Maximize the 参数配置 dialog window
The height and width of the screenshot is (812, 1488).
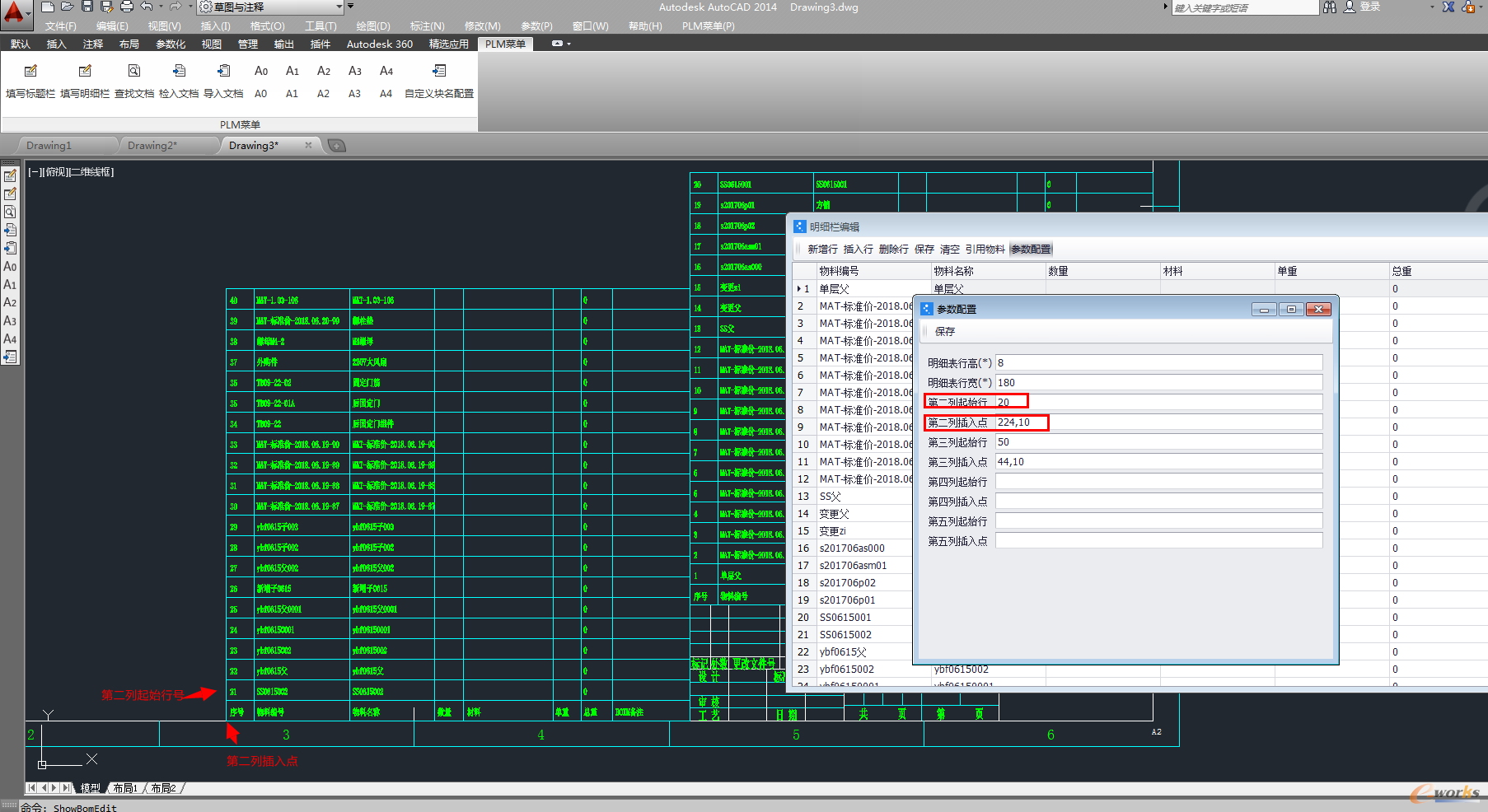[x=1291, y=309]
